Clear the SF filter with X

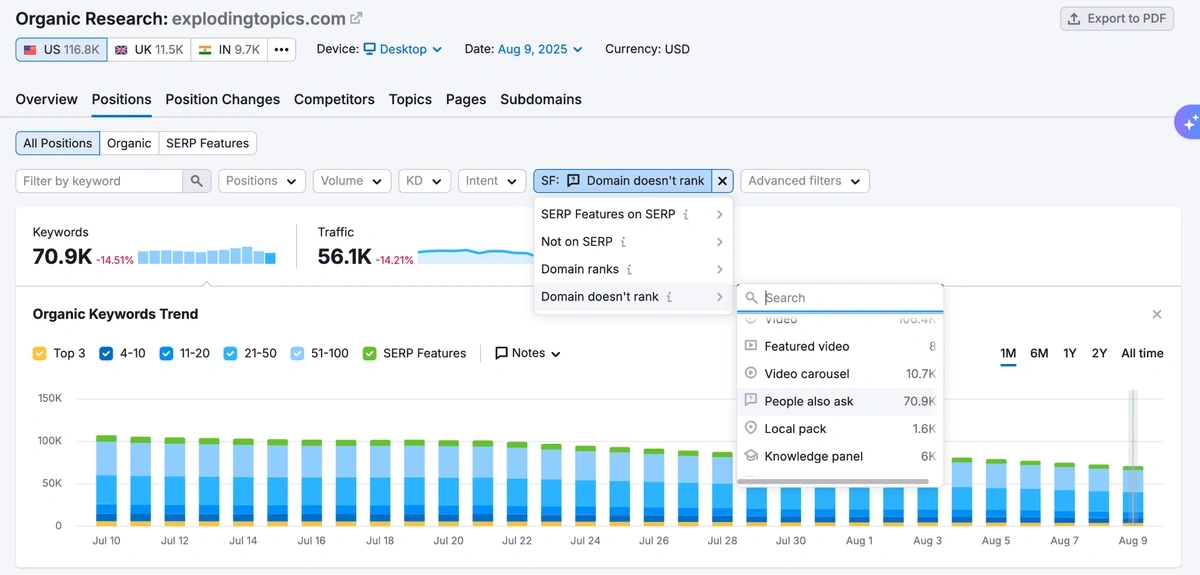(724, 181)
